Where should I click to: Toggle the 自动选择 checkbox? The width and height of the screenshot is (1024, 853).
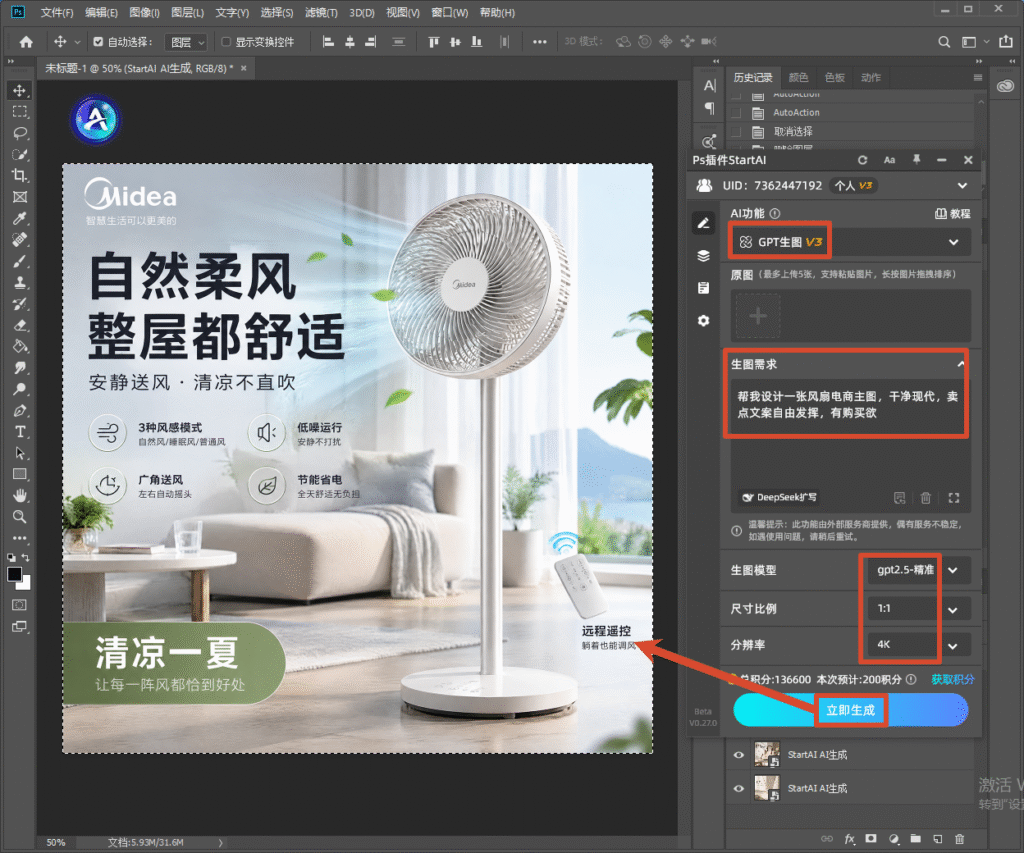[x=98, y=42]
